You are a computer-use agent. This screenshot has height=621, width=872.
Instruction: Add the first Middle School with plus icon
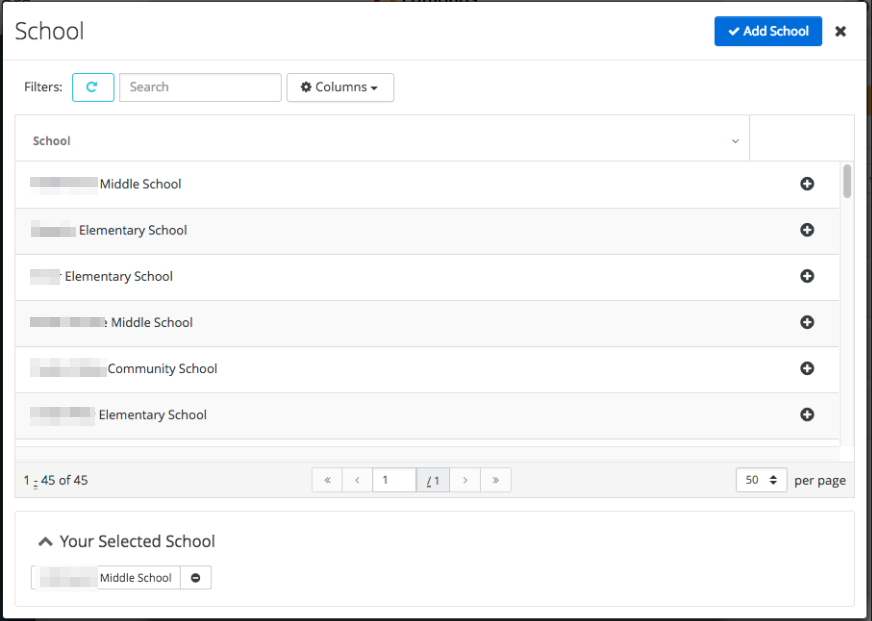click(807, 184)
